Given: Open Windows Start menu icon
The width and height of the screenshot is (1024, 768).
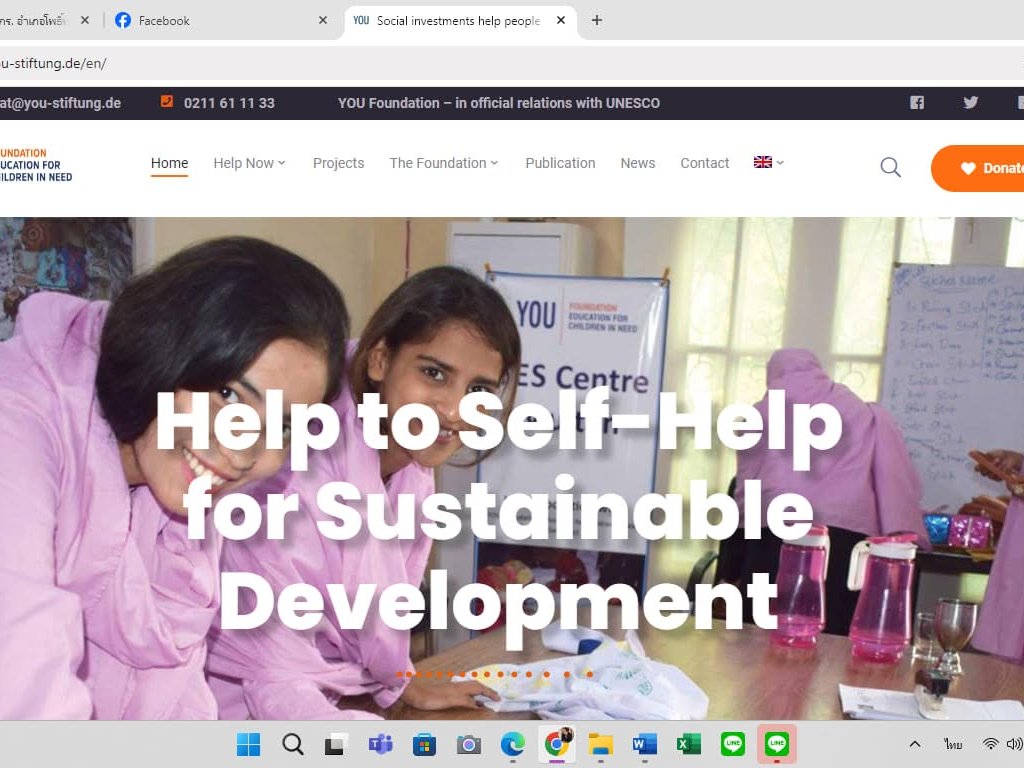Looking at the screenshot, I should [x=248, y=744].
